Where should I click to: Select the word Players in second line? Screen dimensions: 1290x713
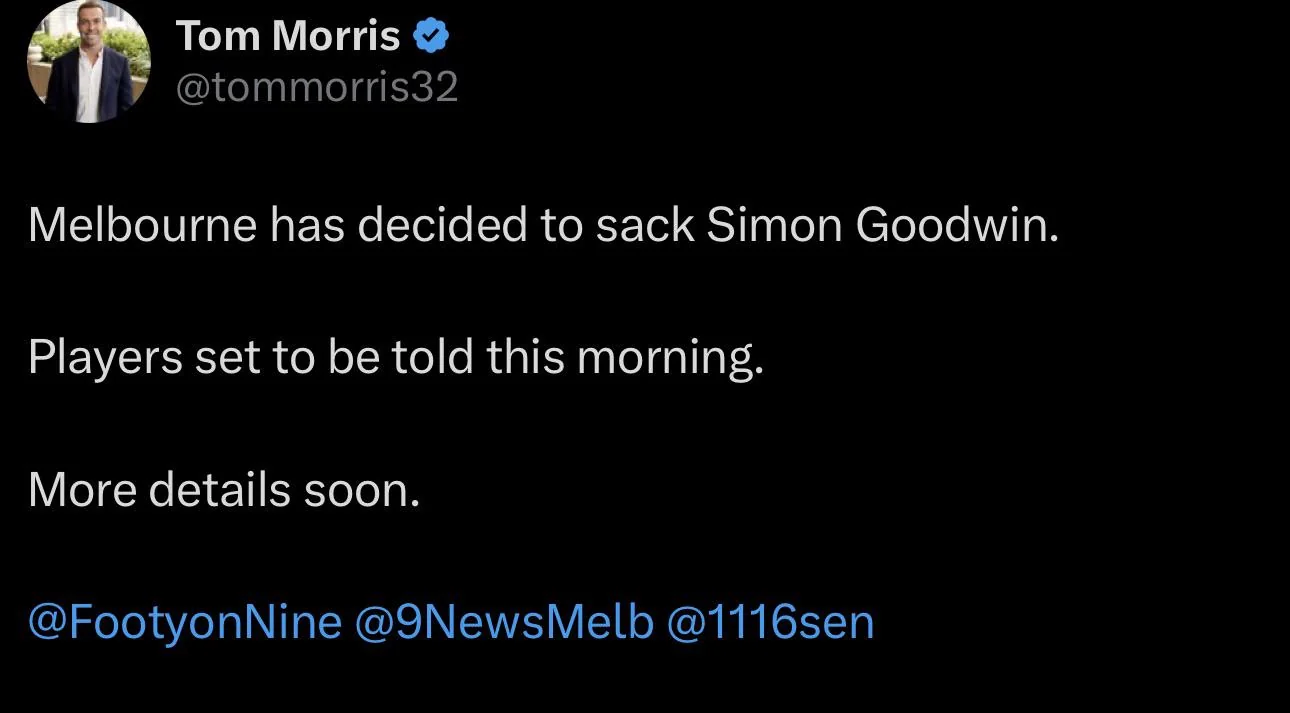pos(105,357)
